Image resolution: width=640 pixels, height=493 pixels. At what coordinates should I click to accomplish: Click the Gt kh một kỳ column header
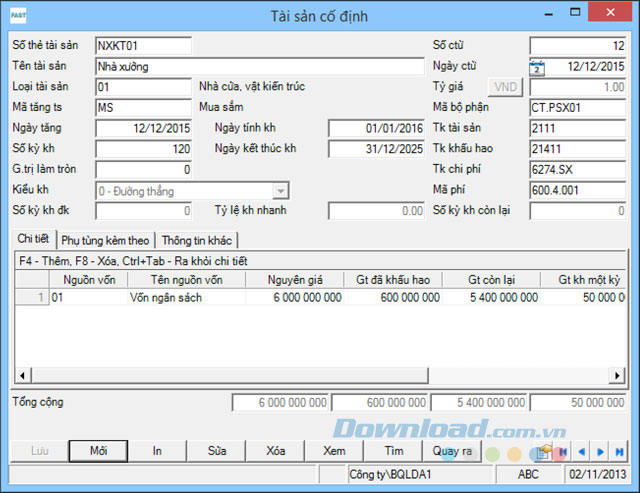pyautogui.click(x=584, y=280)
